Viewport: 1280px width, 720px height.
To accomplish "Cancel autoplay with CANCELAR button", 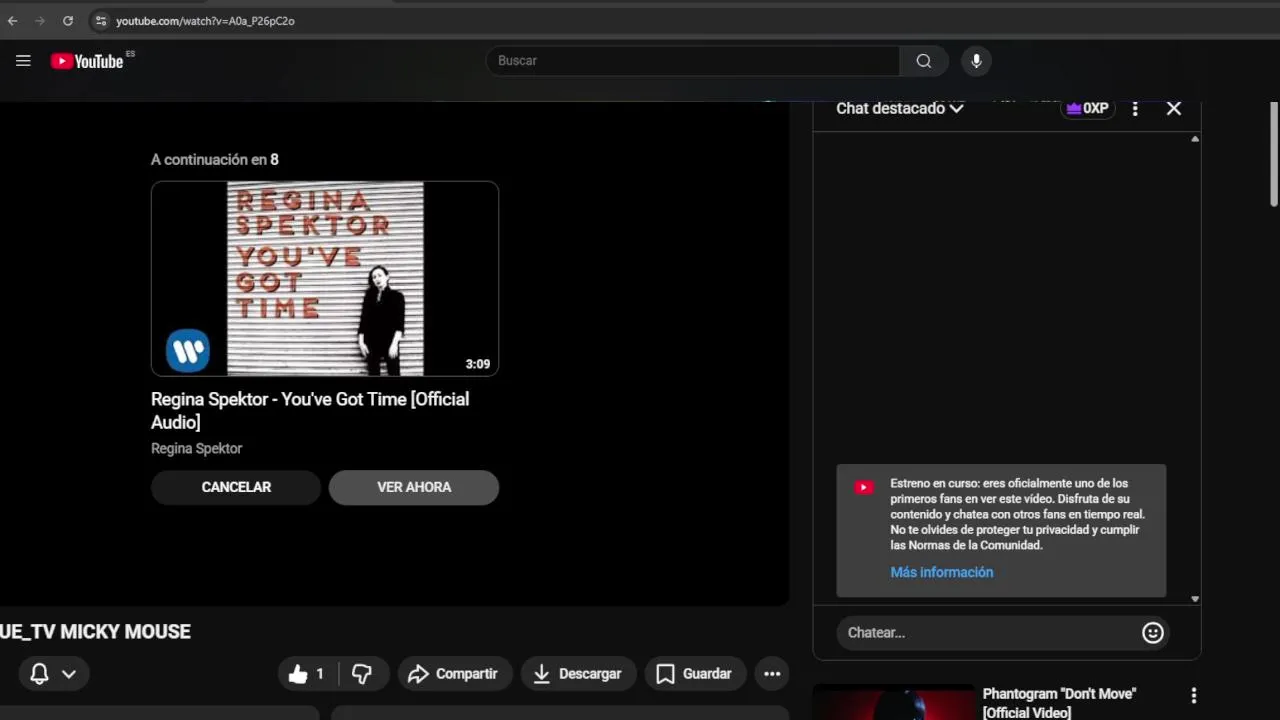I will click(236, 487).
